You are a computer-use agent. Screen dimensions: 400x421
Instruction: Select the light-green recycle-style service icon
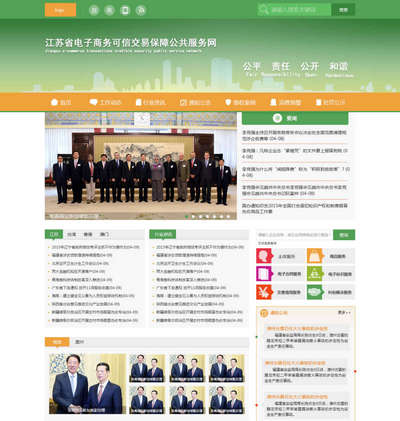(x=315, y=274)
